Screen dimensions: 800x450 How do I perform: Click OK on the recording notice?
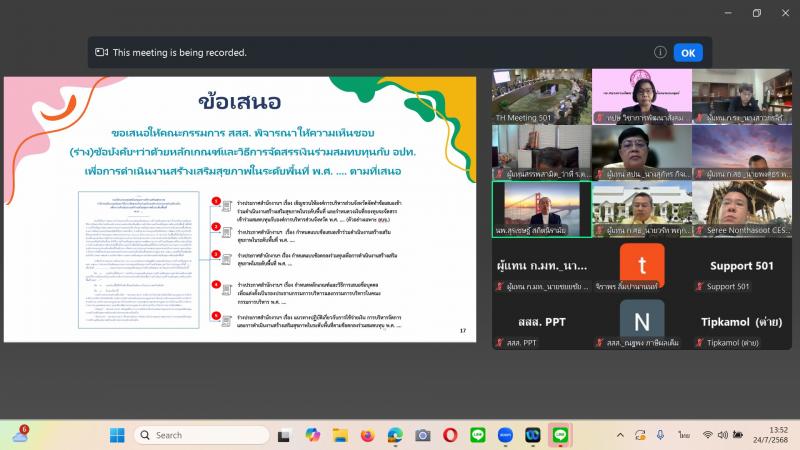688,53
